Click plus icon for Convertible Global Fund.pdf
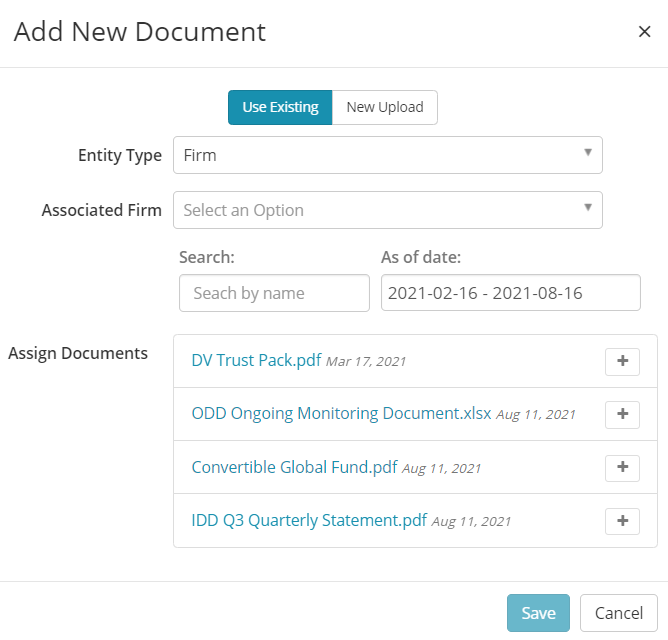This screenshot has height=640, width=668. coord(622,467)
